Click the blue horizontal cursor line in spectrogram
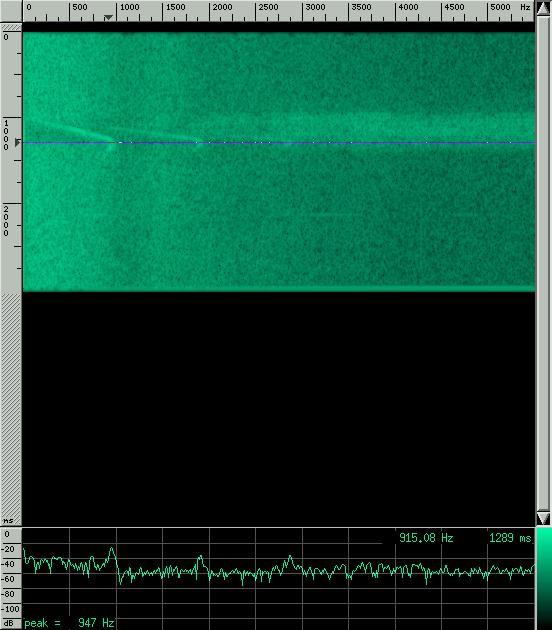The height and width of the screenshot is (630, 552). pos(279,143)
